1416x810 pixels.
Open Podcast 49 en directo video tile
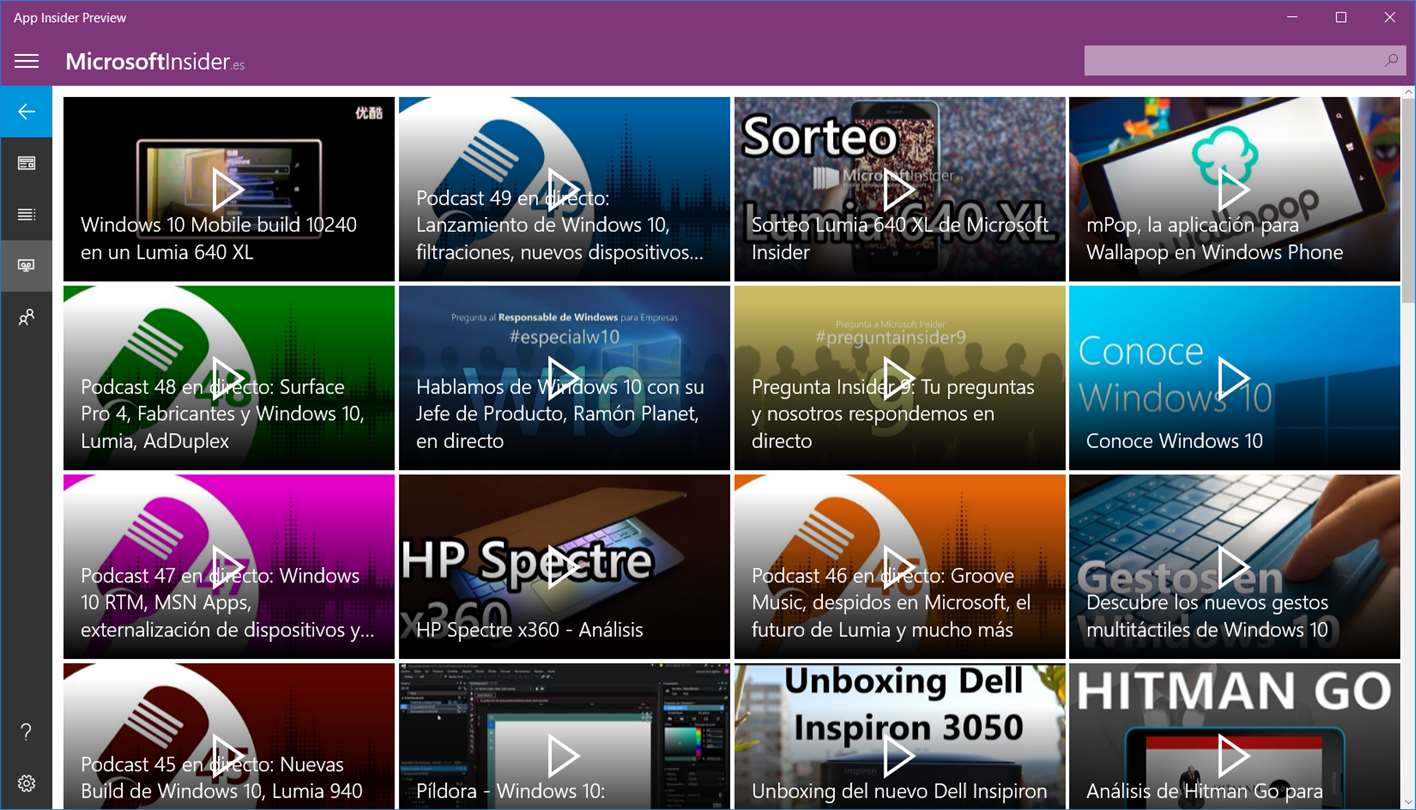point(564,189)
